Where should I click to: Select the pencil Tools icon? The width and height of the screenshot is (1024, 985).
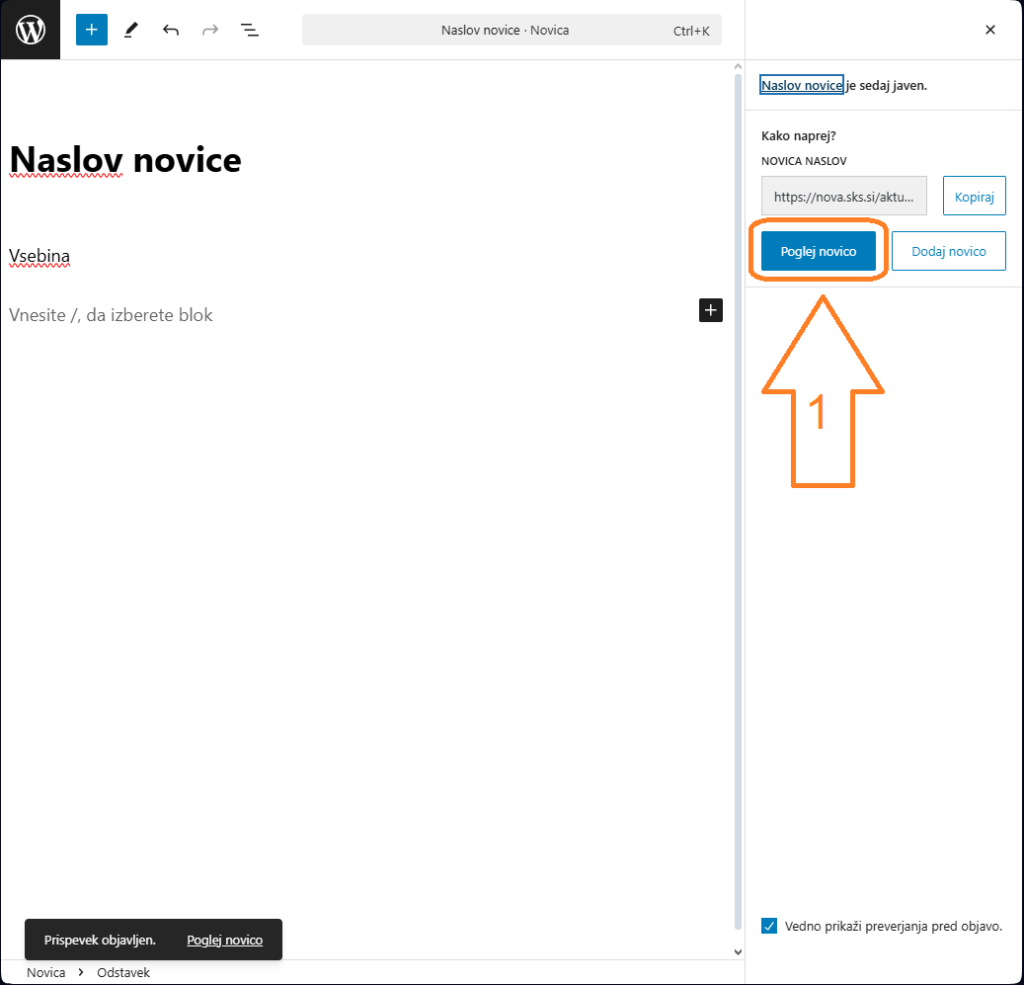[x=131, y=30]
